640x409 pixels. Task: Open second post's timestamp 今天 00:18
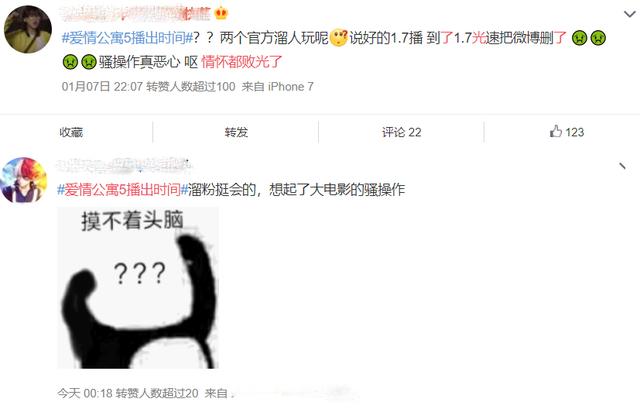(x=84, y=393)
